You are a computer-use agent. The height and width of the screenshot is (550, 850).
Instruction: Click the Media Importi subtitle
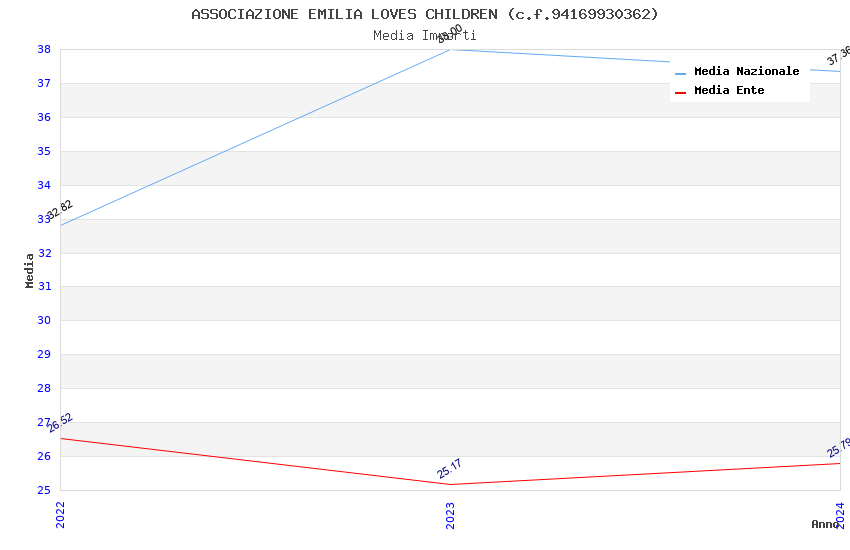[x=425, y=35]
